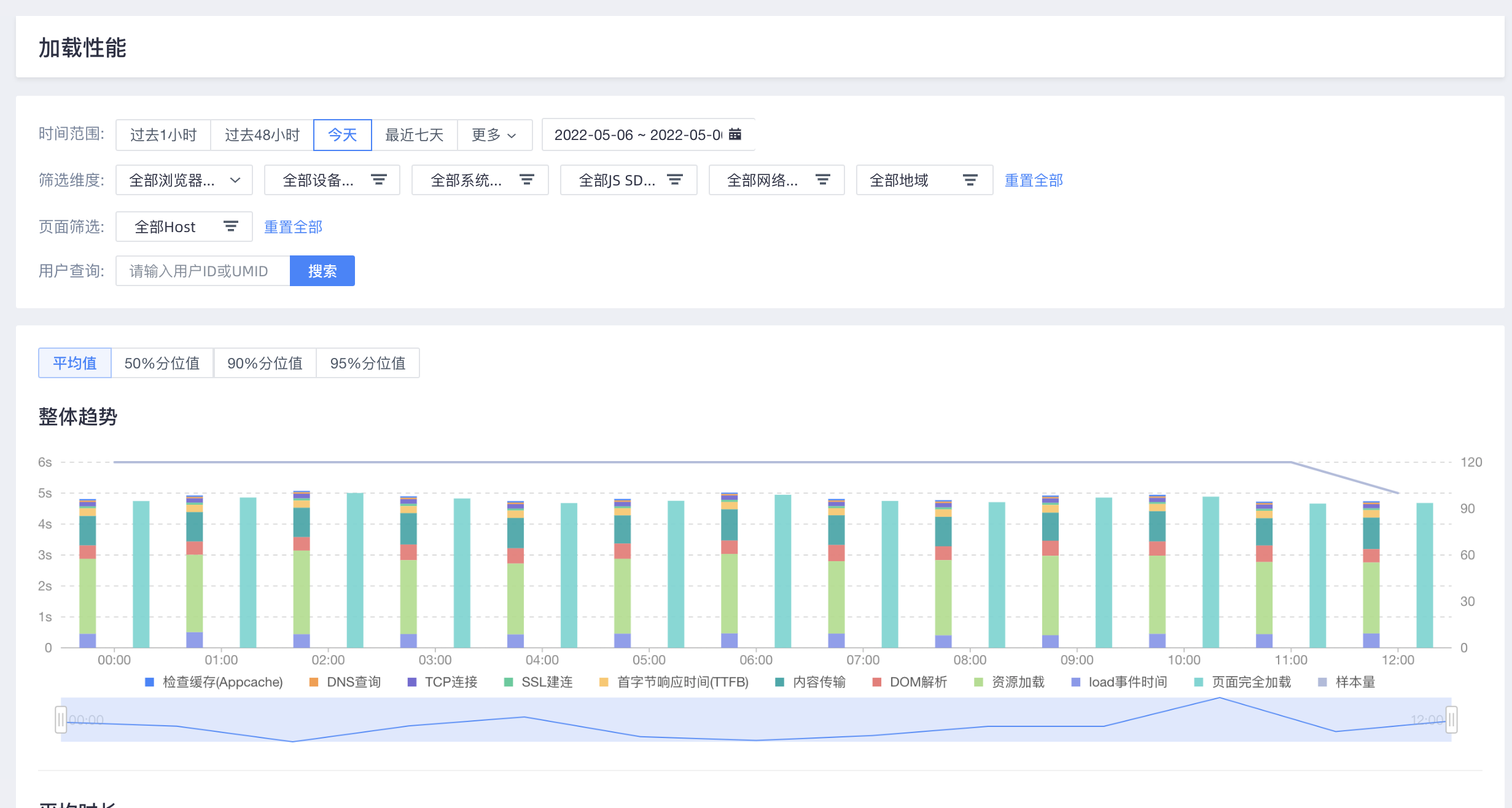Image resolution: width=1512 pixels, height=808 pixels.
Task: Switch to the 50%分位值 tab
Action: [162, 363]
